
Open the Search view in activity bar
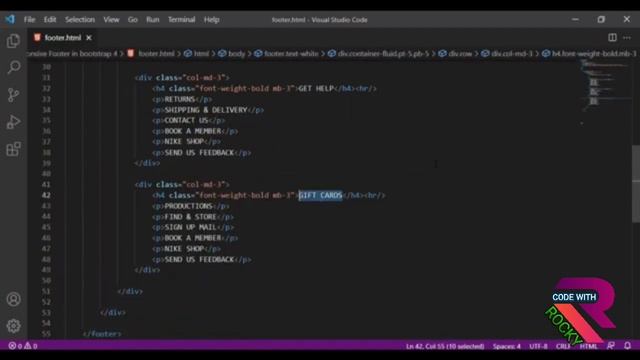13,67
